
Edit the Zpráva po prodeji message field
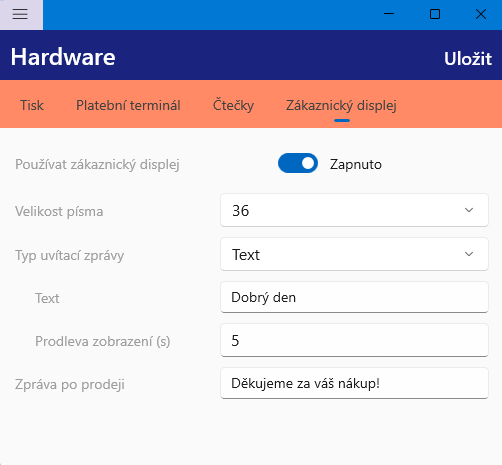tap(354, 383)
